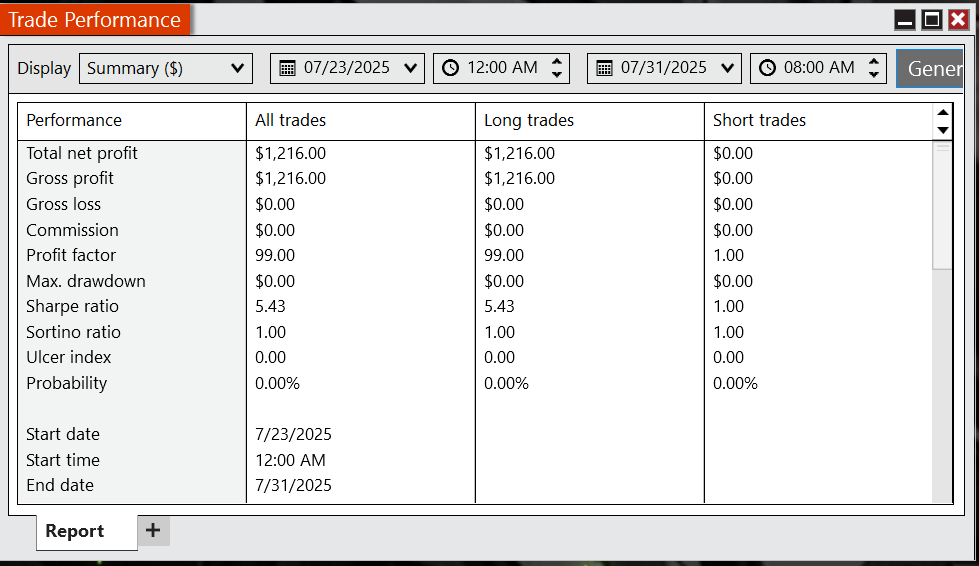Decrease start time with down arrow
Screen dimensions: 979x566
click(x=556, y=74)
